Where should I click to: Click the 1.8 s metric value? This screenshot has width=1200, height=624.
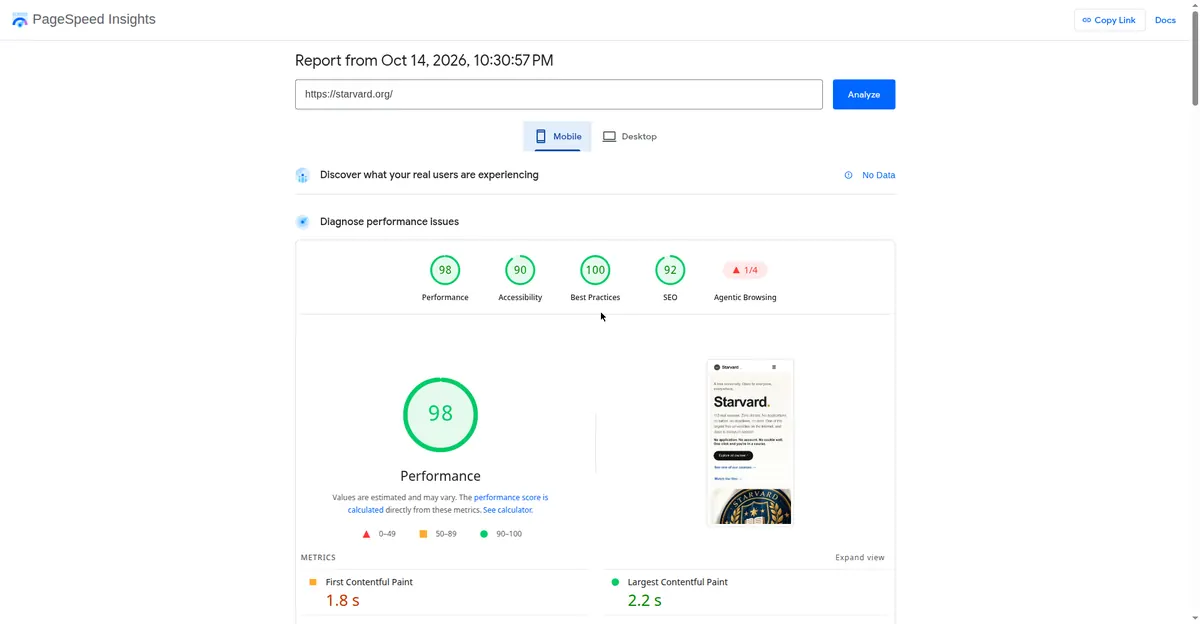[x=343, y=601]
